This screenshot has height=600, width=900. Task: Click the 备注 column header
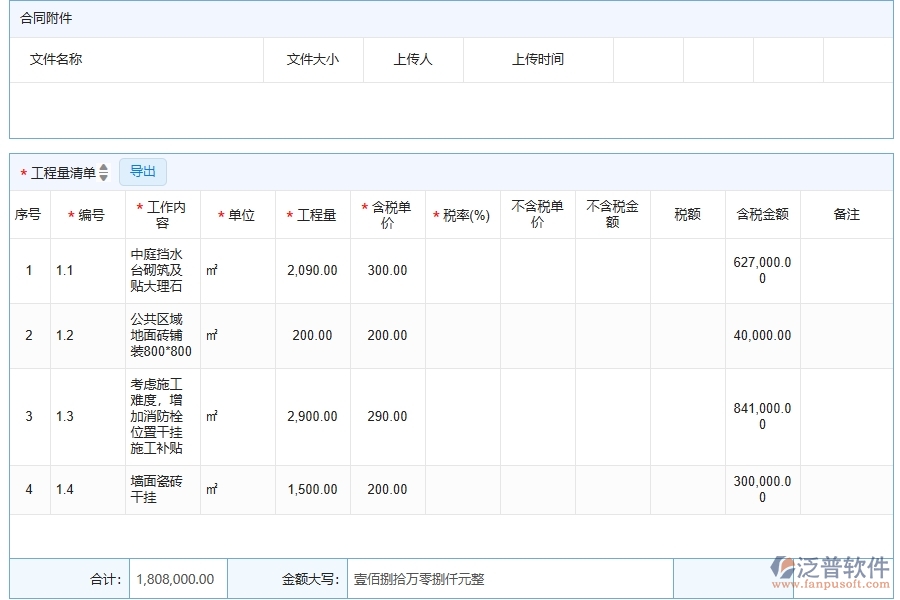847,213
